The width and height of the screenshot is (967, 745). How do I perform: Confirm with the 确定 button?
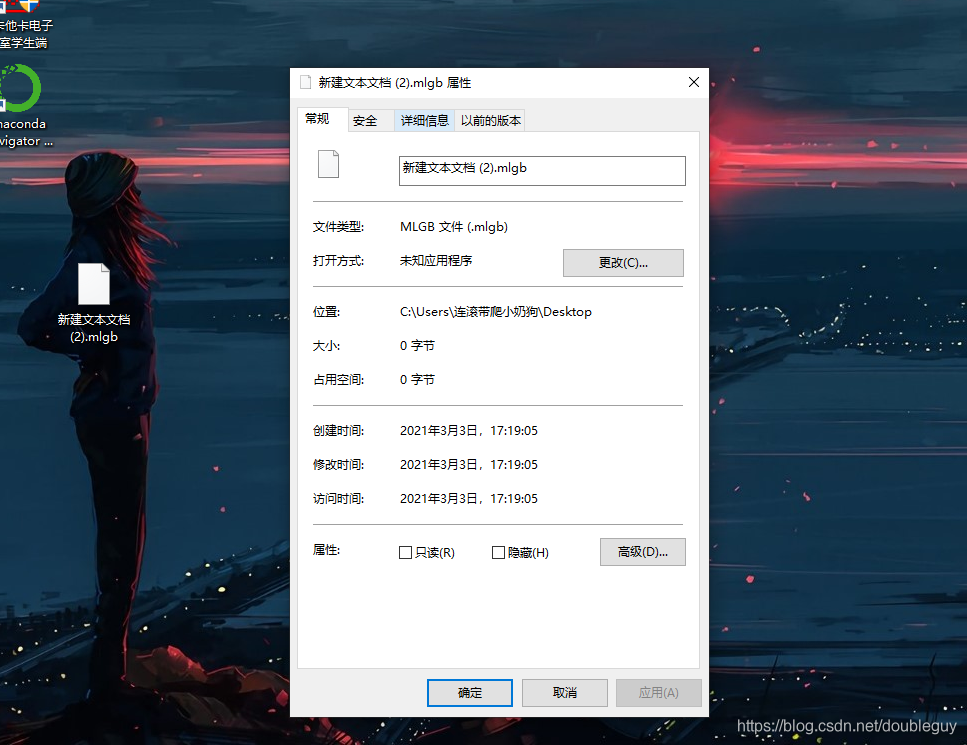[469, 693]
